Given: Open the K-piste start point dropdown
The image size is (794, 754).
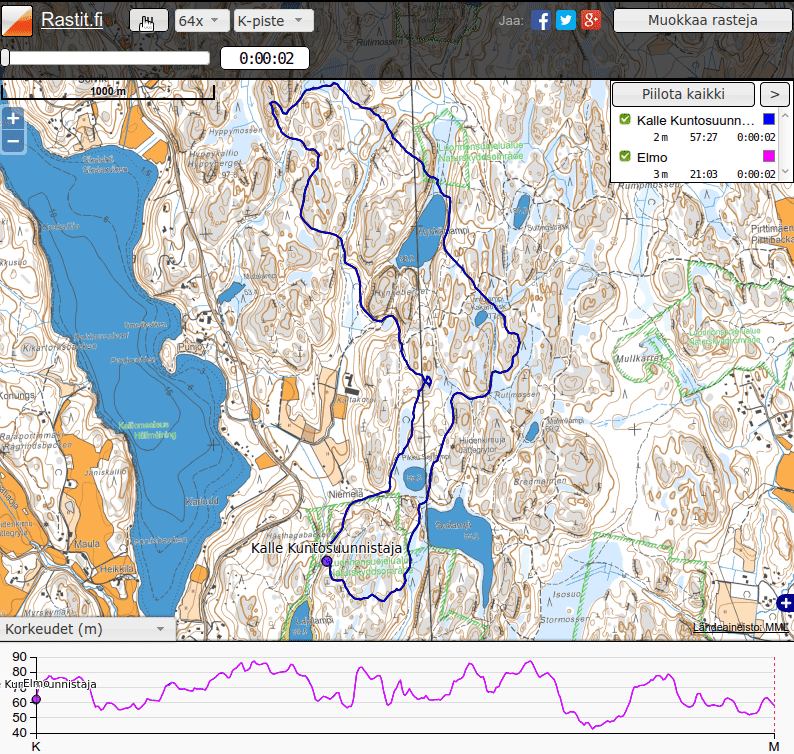Looking at the screenshot, I should pos(273,21).
